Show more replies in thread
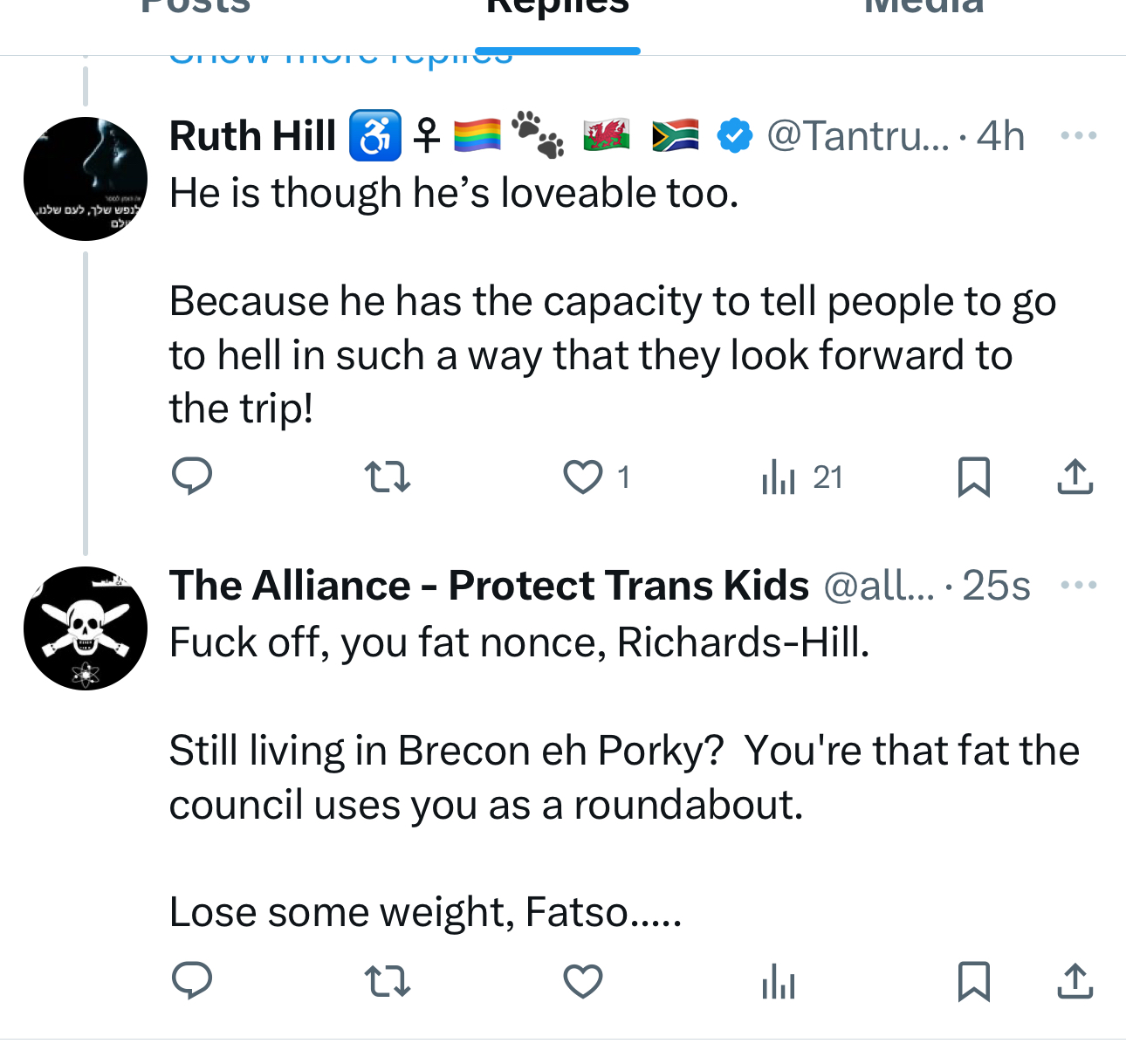 tap(340, 58)
